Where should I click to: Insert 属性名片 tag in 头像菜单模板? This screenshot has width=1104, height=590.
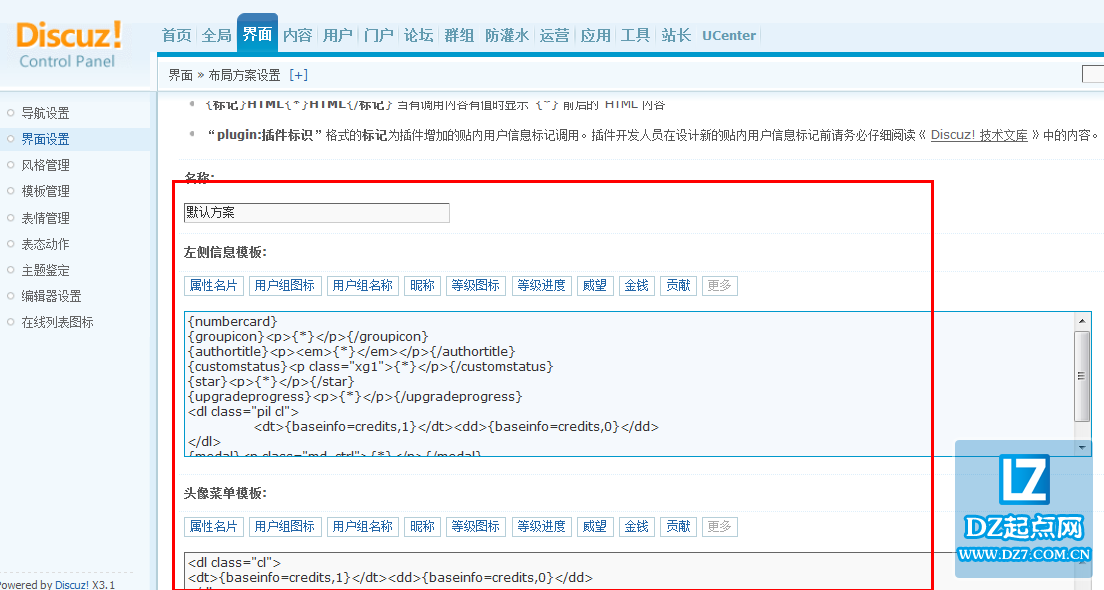[214, 527]
